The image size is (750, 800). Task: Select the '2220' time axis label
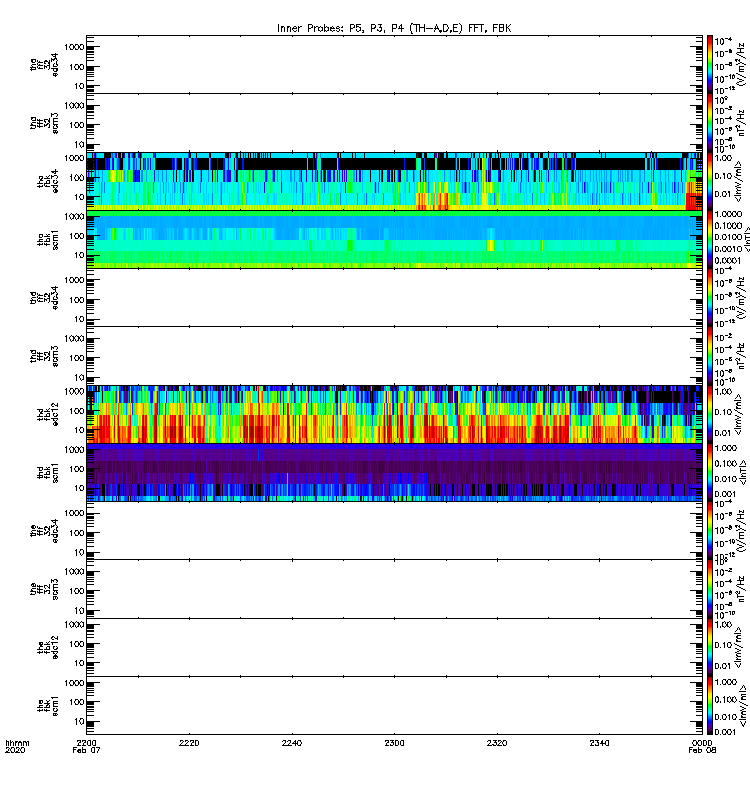(189, 743)
